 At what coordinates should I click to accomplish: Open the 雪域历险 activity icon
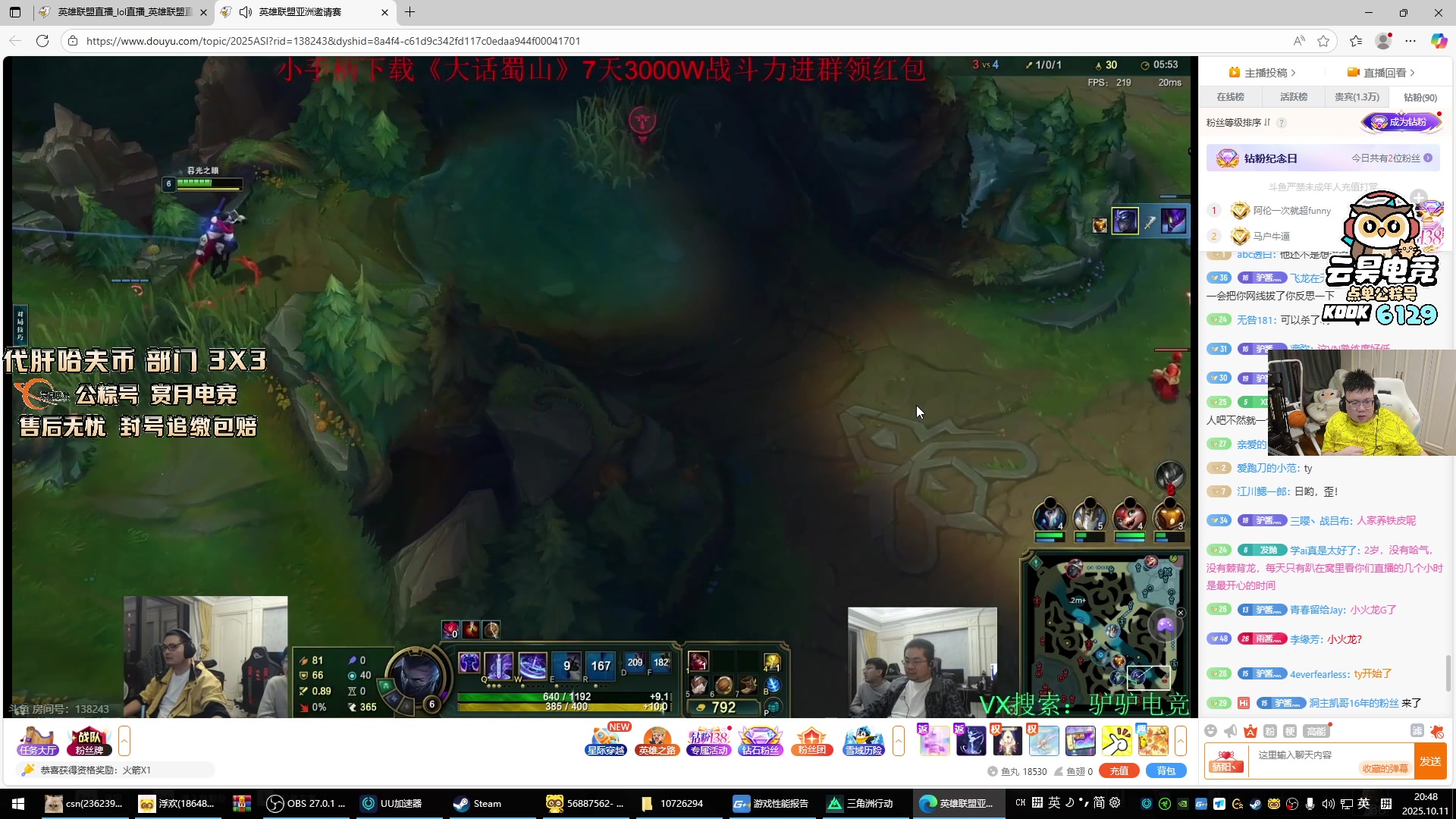tap(863, 741)
